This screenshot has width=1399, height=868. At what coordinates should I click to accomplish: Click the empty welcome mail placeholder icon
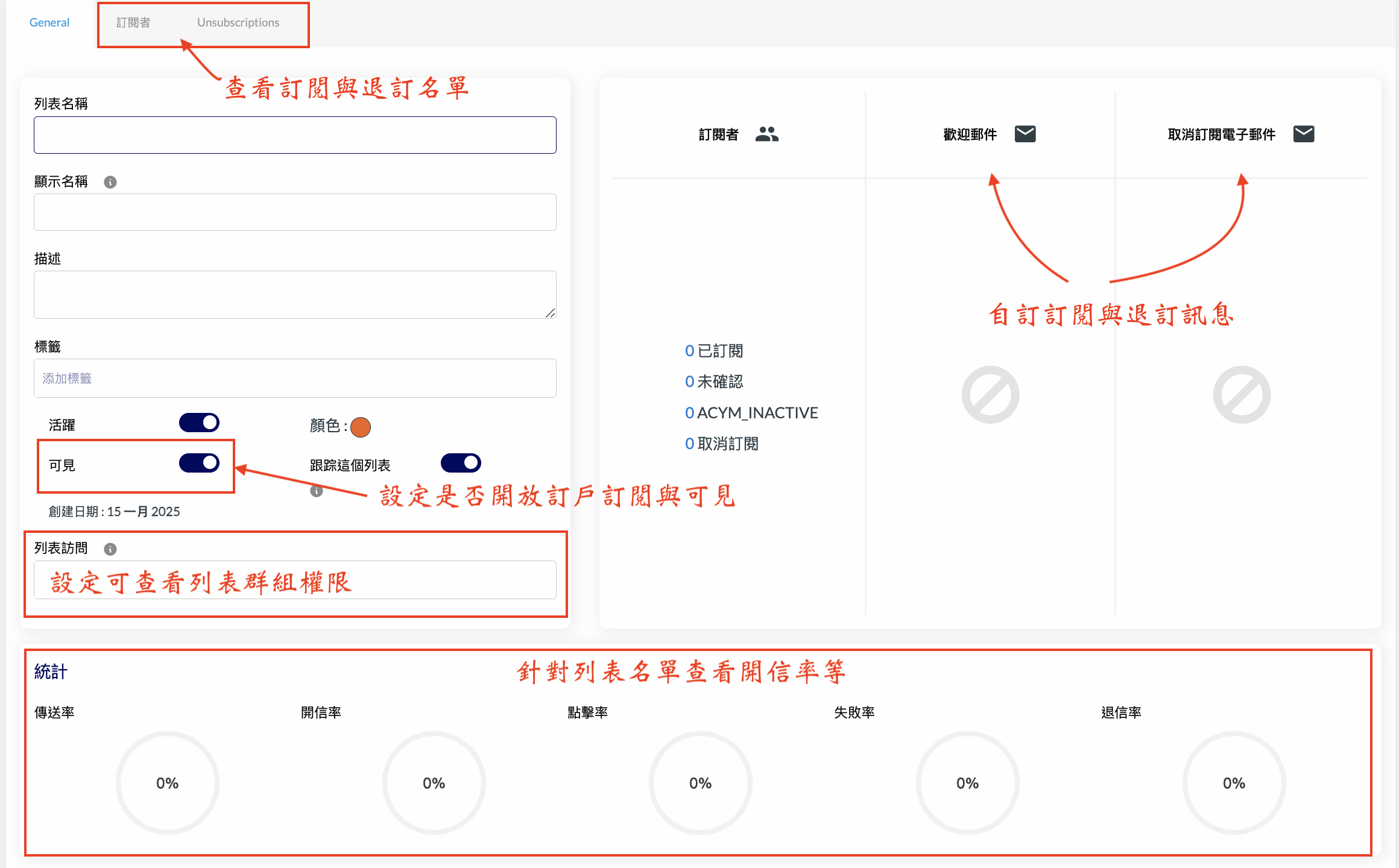tap(990, 395)
